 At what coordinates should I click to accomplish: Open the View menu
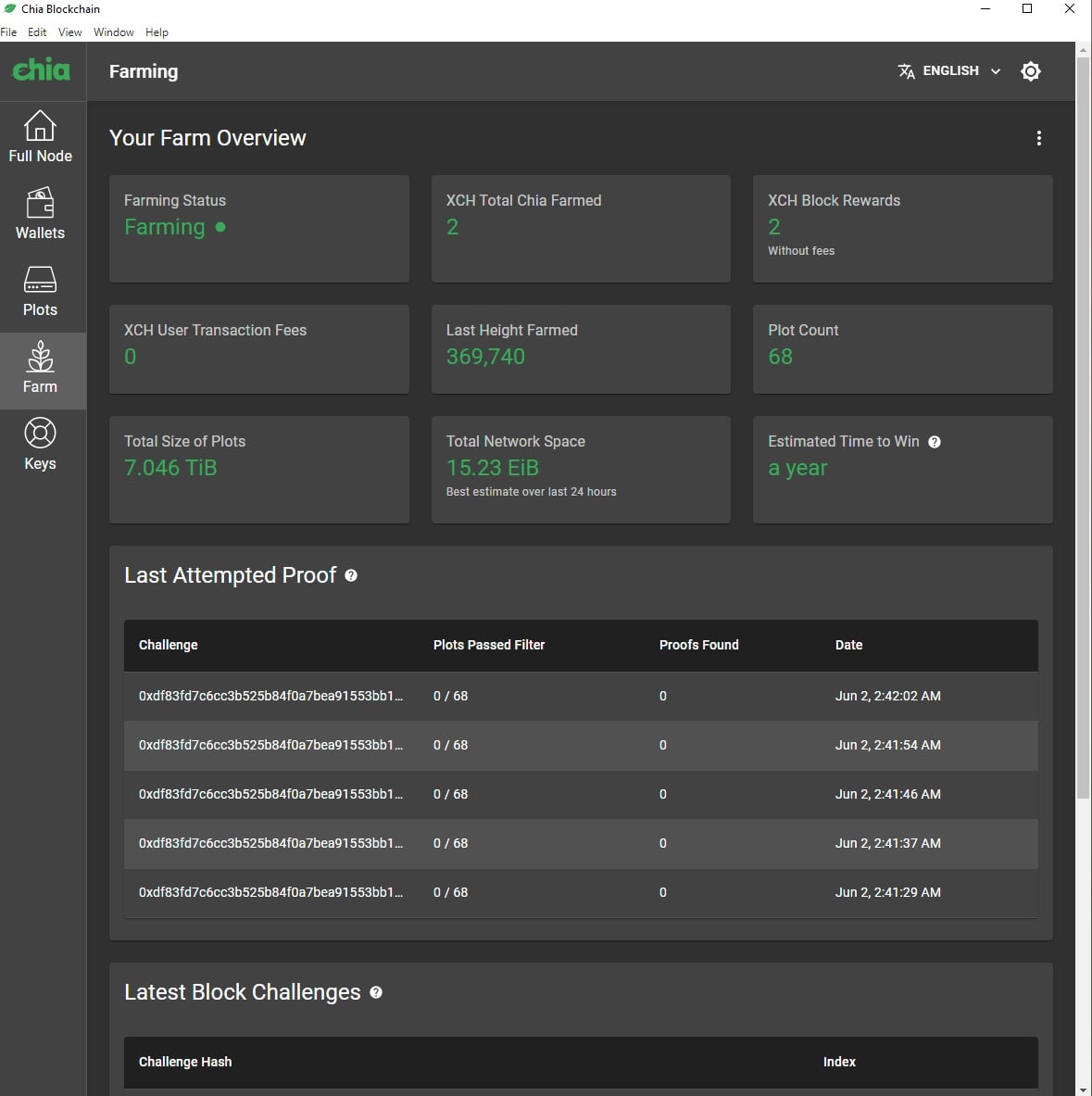tap(69, 32)
